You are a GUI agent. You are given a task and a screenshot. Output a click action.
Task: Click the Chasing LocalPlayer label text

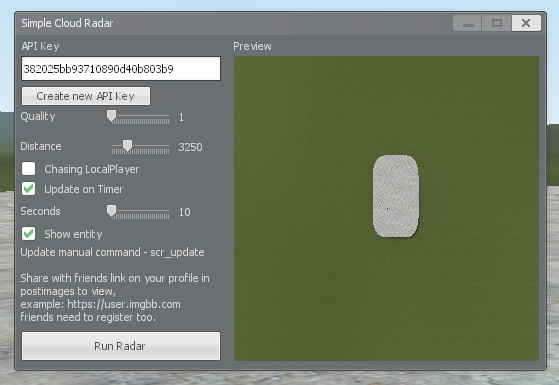click(92, 169)
